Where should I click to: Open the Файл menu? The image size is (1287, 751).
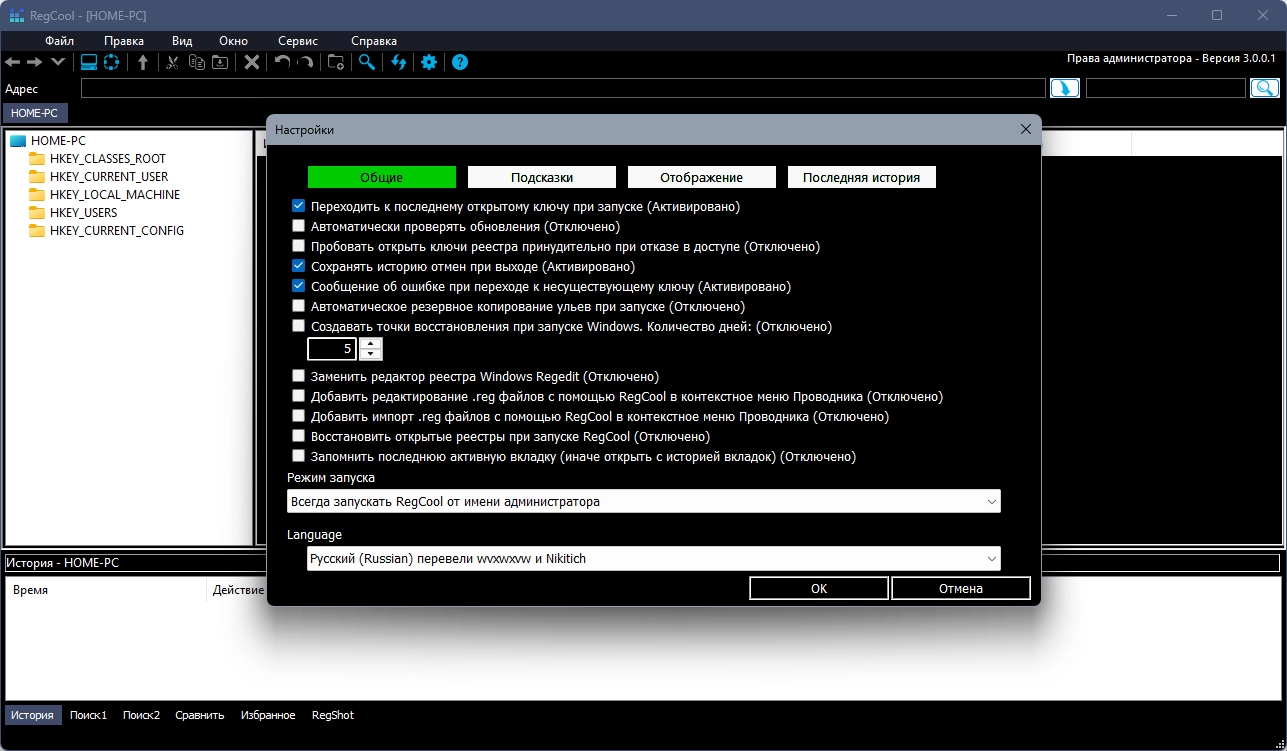(x=60, y=41)
